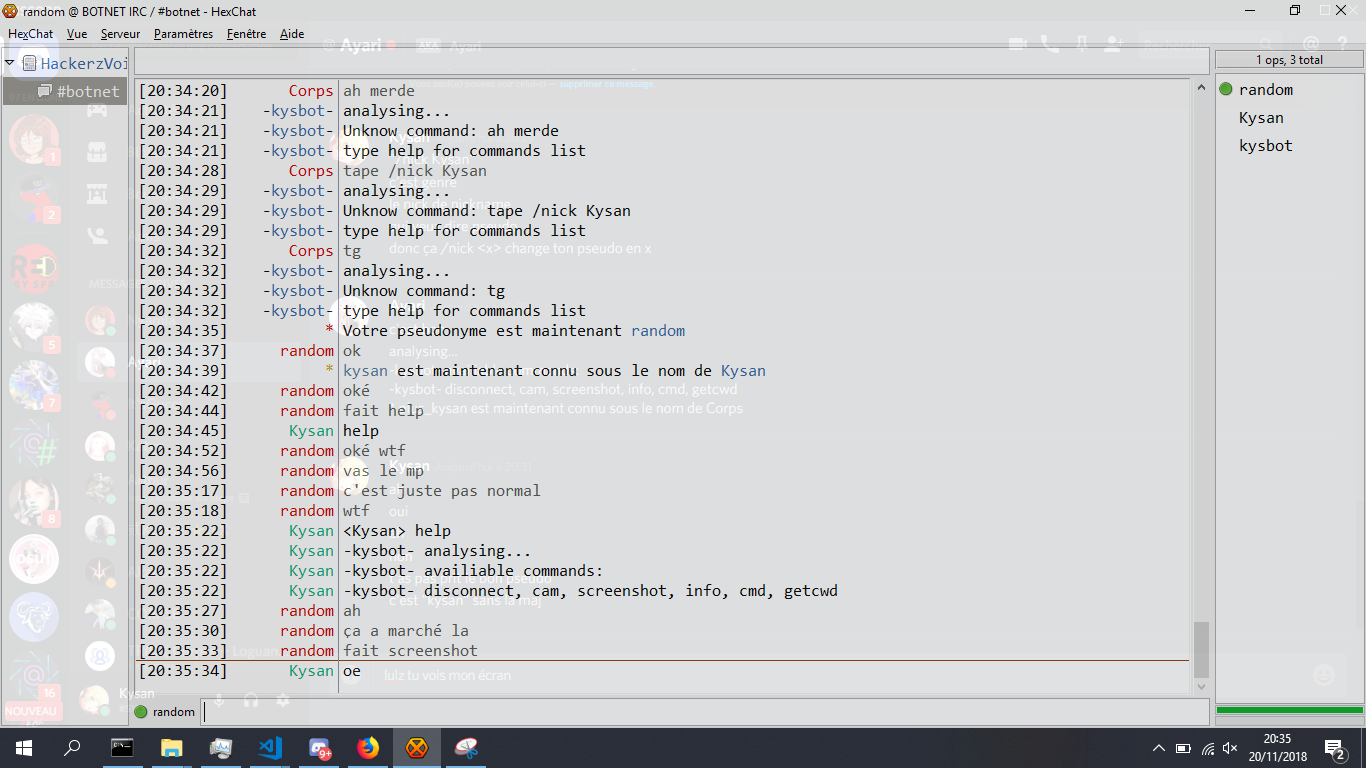Click the channel topic field above the chat
1366x768 pixels.
[671, 61]
